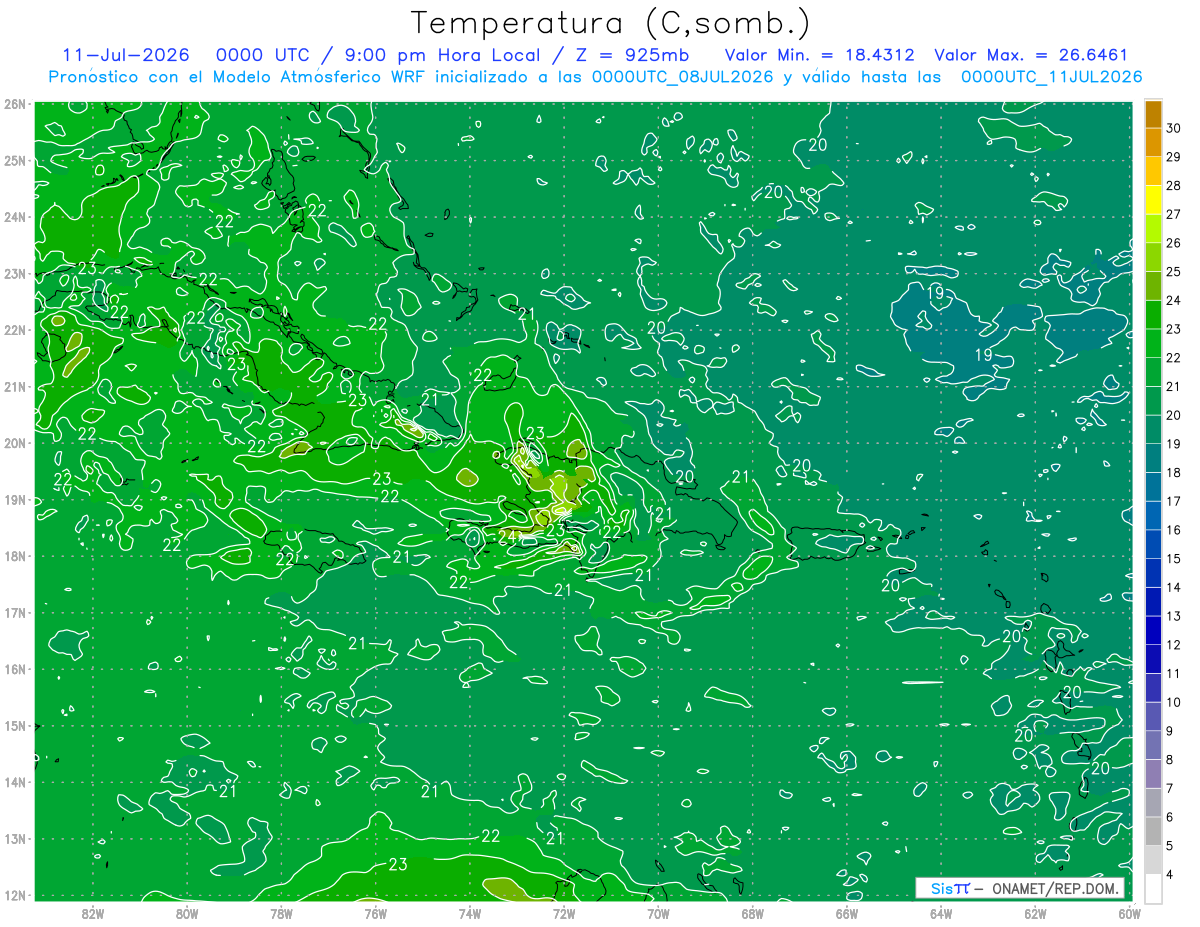This screenshot has width=1200, height=927.
Task: Select the "Valor Max. = 26.6461" value
Action: point(1031,55)
